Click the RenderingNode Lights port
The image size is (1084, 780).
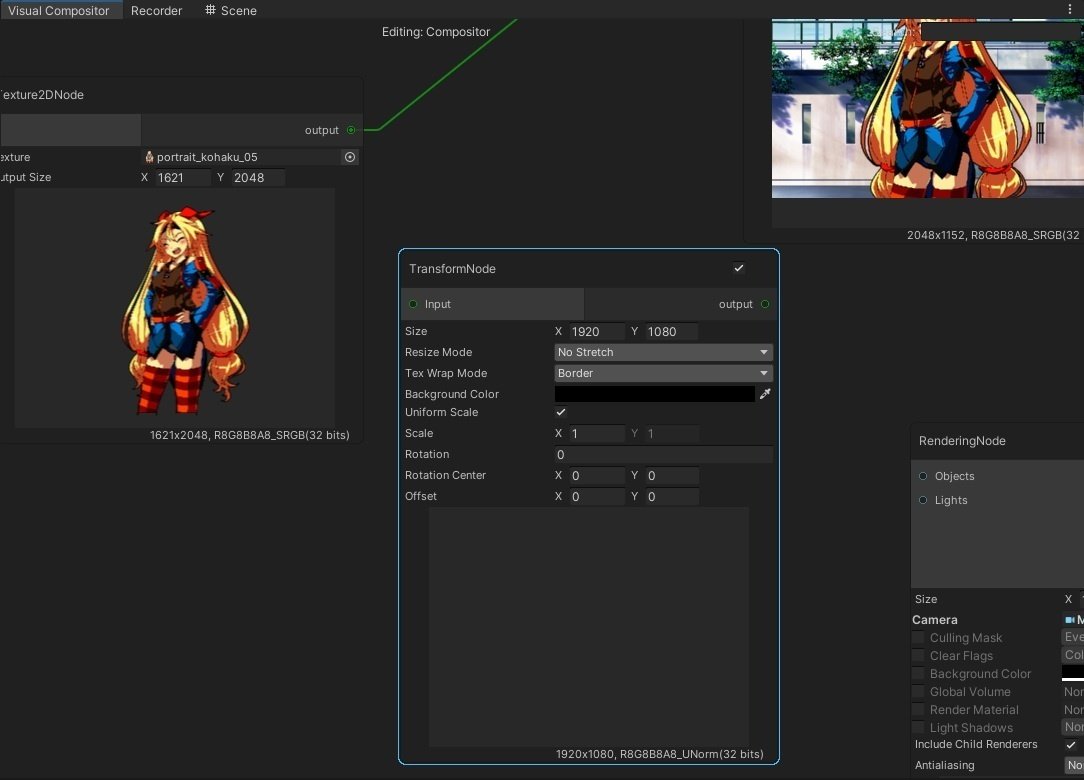(x=923, y=501)
